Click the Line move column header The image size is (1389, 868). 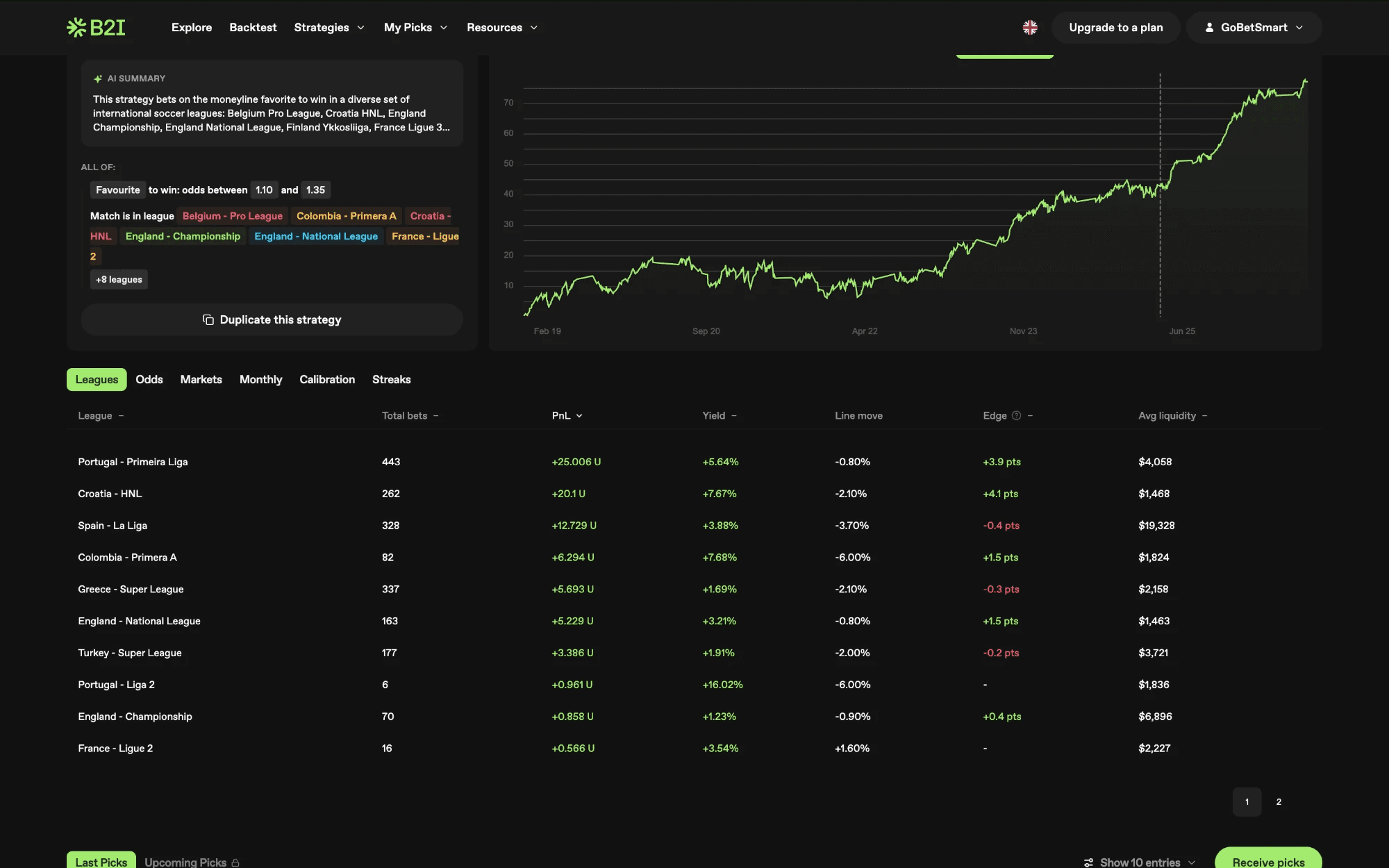pyautogui.click(x=858, y=415)
